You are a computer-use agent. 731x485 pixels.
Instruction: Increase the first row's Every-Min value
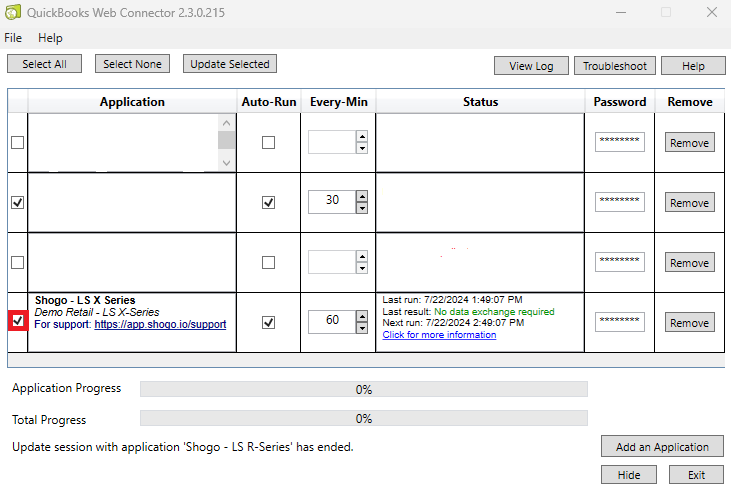[x=362, y=137]
